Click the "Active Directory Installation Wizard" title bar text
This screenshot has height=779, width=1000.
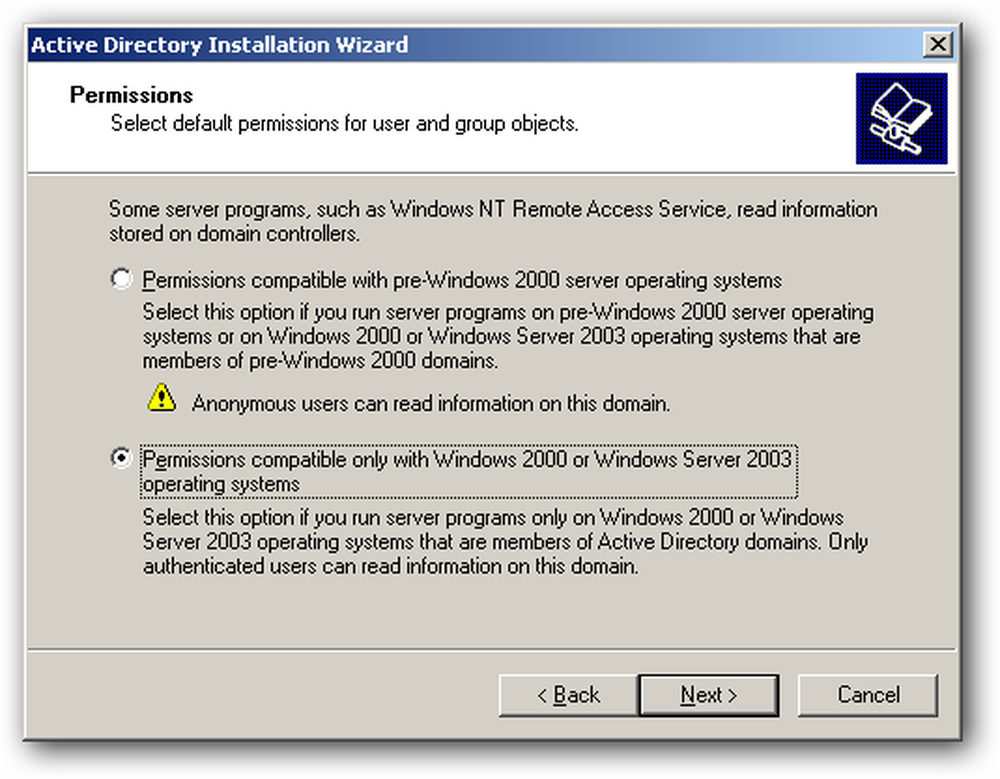pos(219,45)
